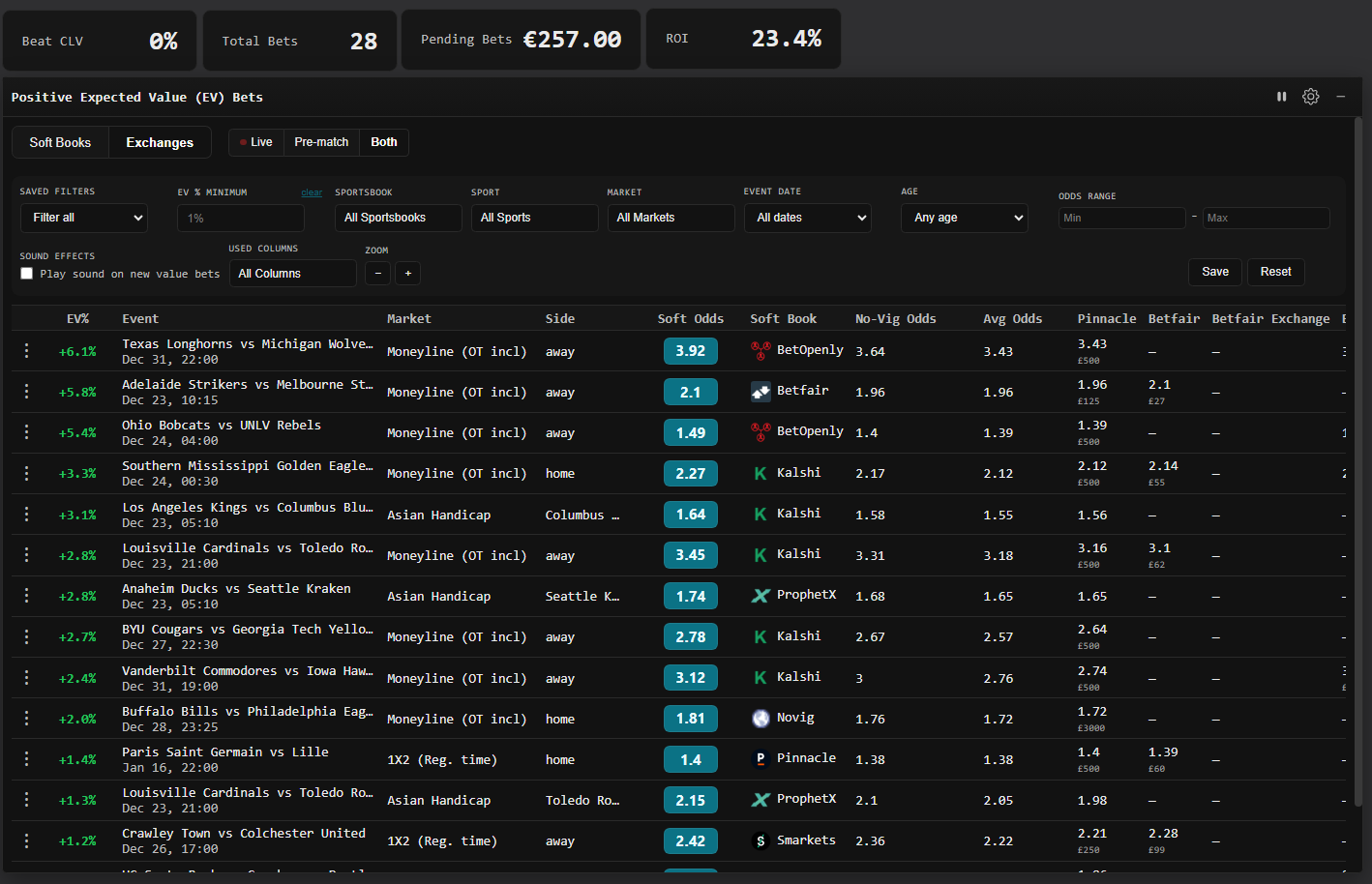Image resolution: width=1372 pixels, height=884 pixels.
Task: Open the Saved Filters dropdown
Action: [x=84, y=218]
